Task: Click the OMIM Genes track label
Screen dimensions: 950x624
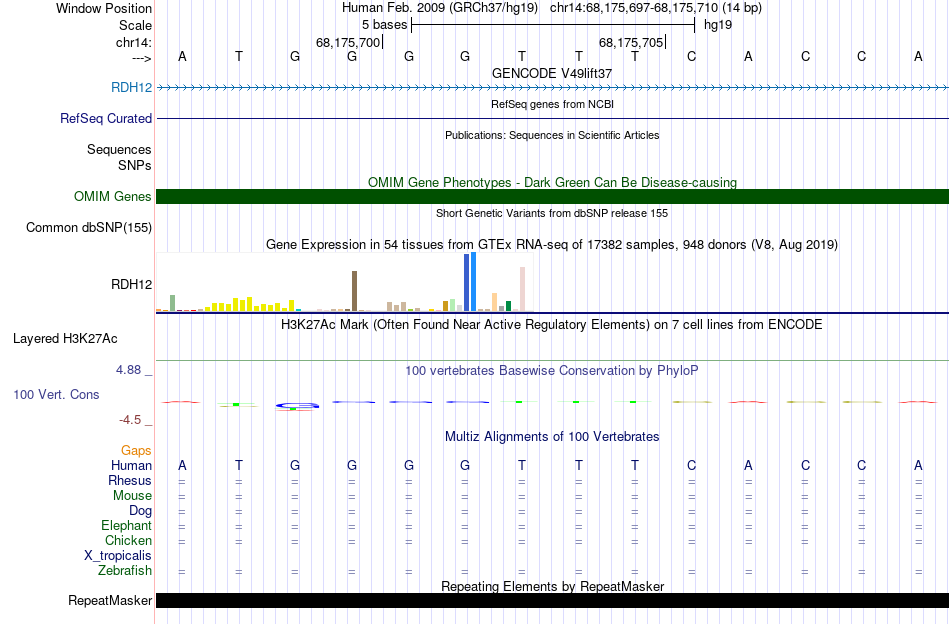Action: [x=113, y=196]
